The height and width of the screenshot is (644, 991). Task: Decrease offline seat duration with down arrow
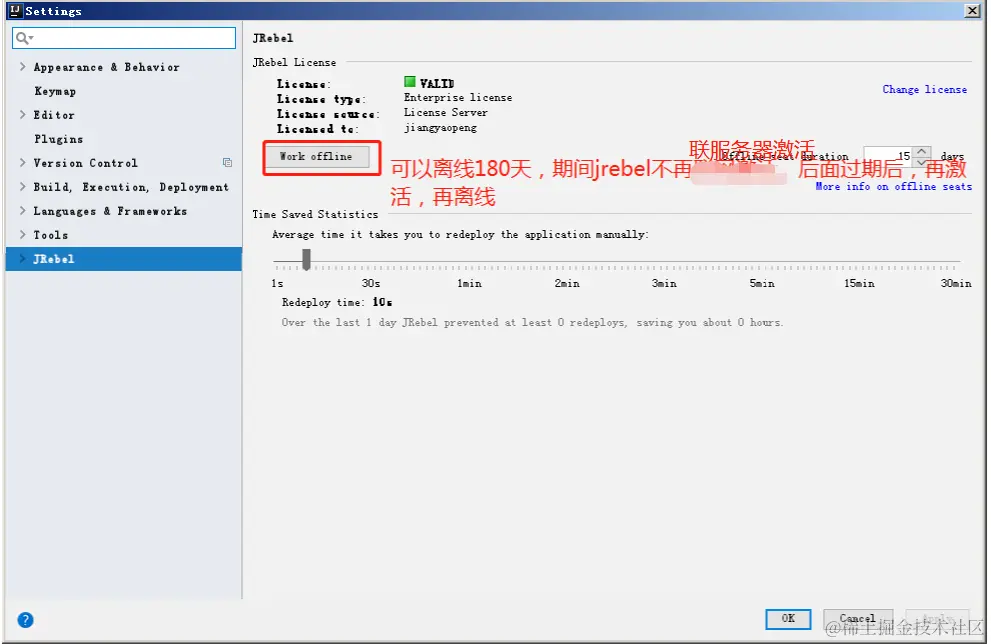click(922, 162)
